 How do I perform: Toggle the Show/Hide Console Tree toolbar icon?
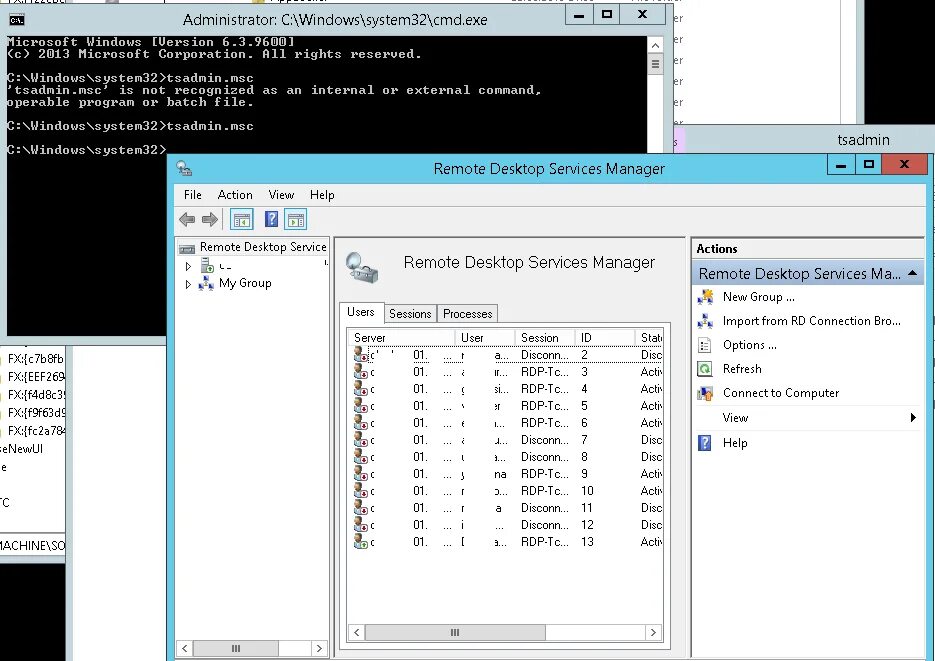242,219
